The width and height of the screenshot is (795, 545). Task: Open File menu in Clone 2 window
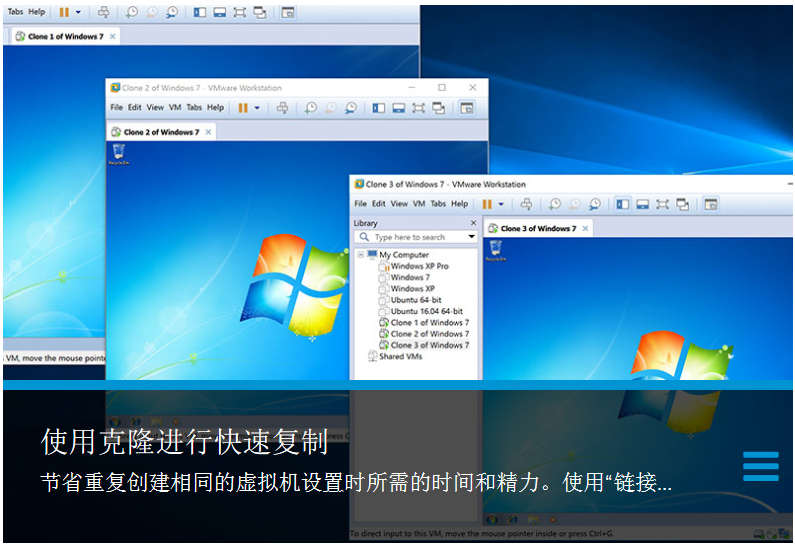pyautogui.click(x=117, y=107)
